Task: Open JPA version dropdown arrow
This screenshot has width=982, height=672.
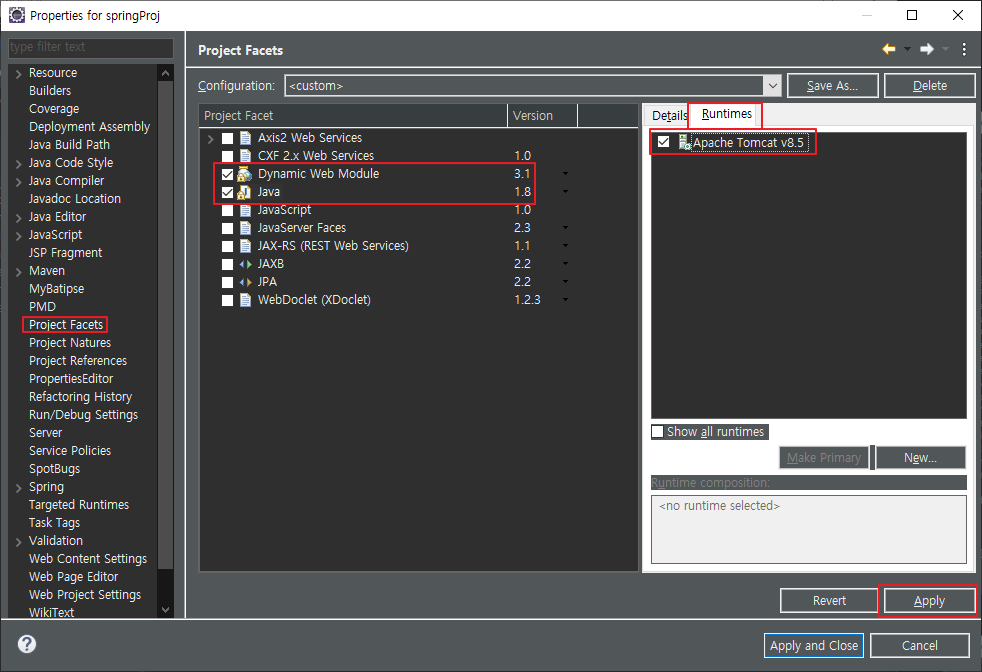Action: click(x=565, y=282)
